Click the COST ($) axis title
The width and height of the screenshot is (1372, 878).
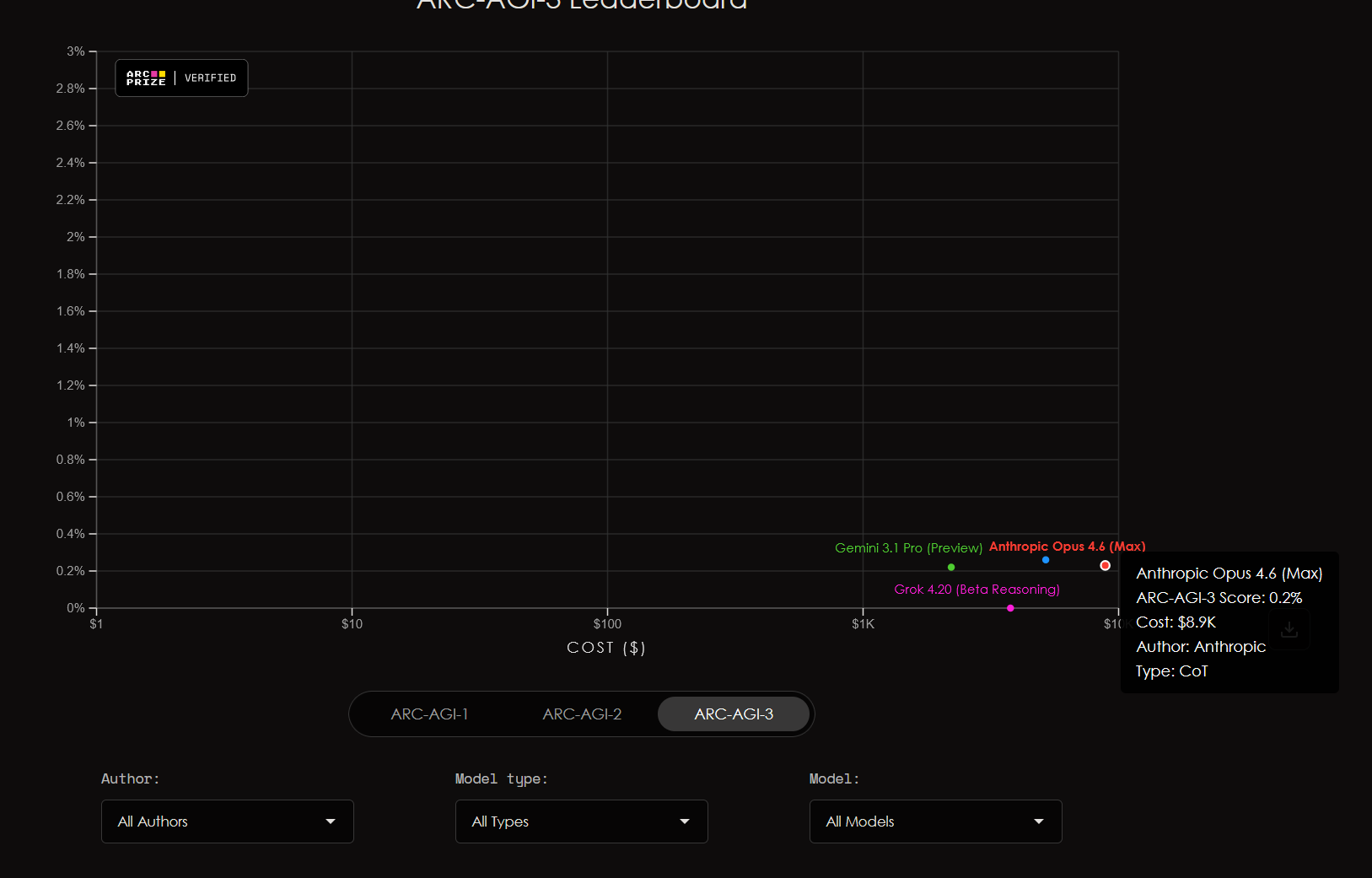606,648
